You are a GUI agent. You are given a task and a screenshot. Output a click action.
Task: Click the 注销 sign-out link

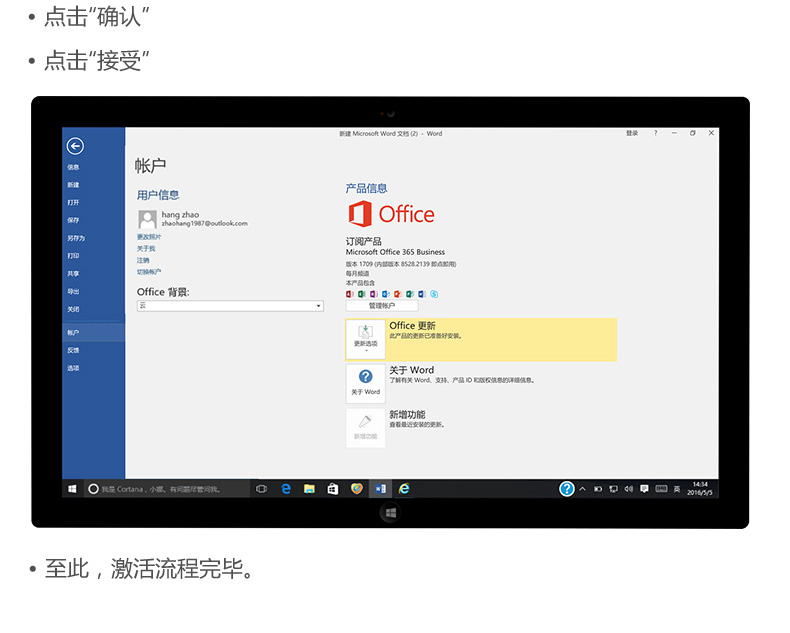(143, 261)
